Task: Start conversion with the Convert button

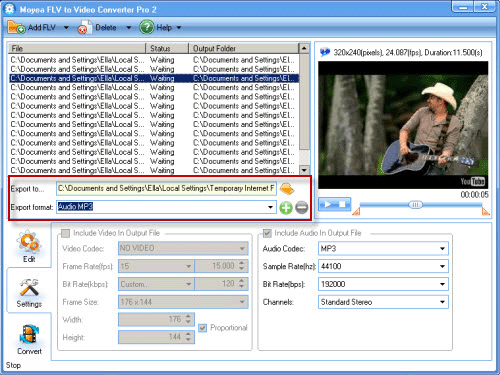Action: [29, 339]
